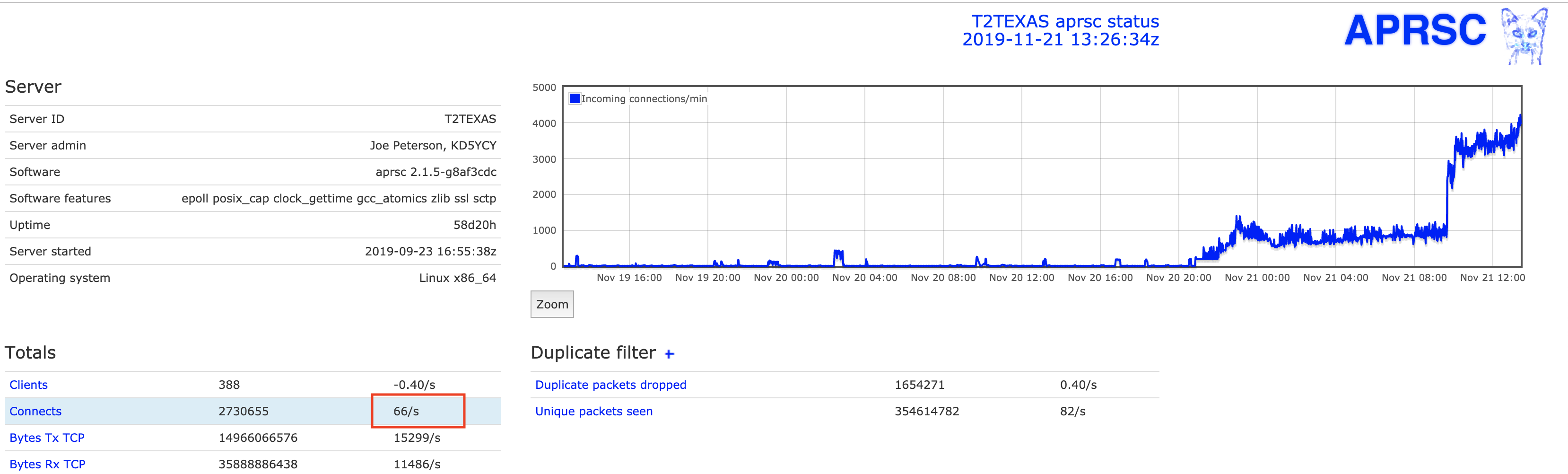
Task: Click graph axis label Nov 20 12:00
Action: point(1021,277)
